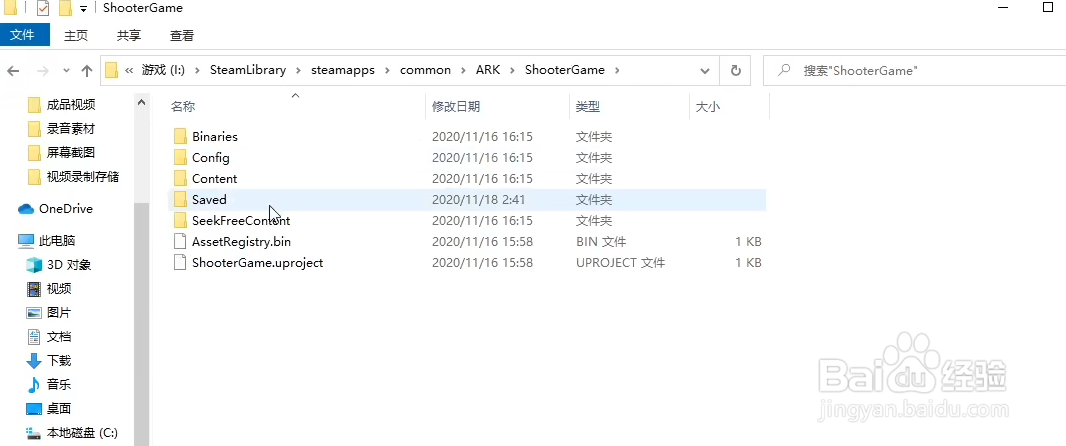Open 屏幕截图 in navigation pane
Viewport: 1066px width, 446px height.
click(x=71, y=152)
